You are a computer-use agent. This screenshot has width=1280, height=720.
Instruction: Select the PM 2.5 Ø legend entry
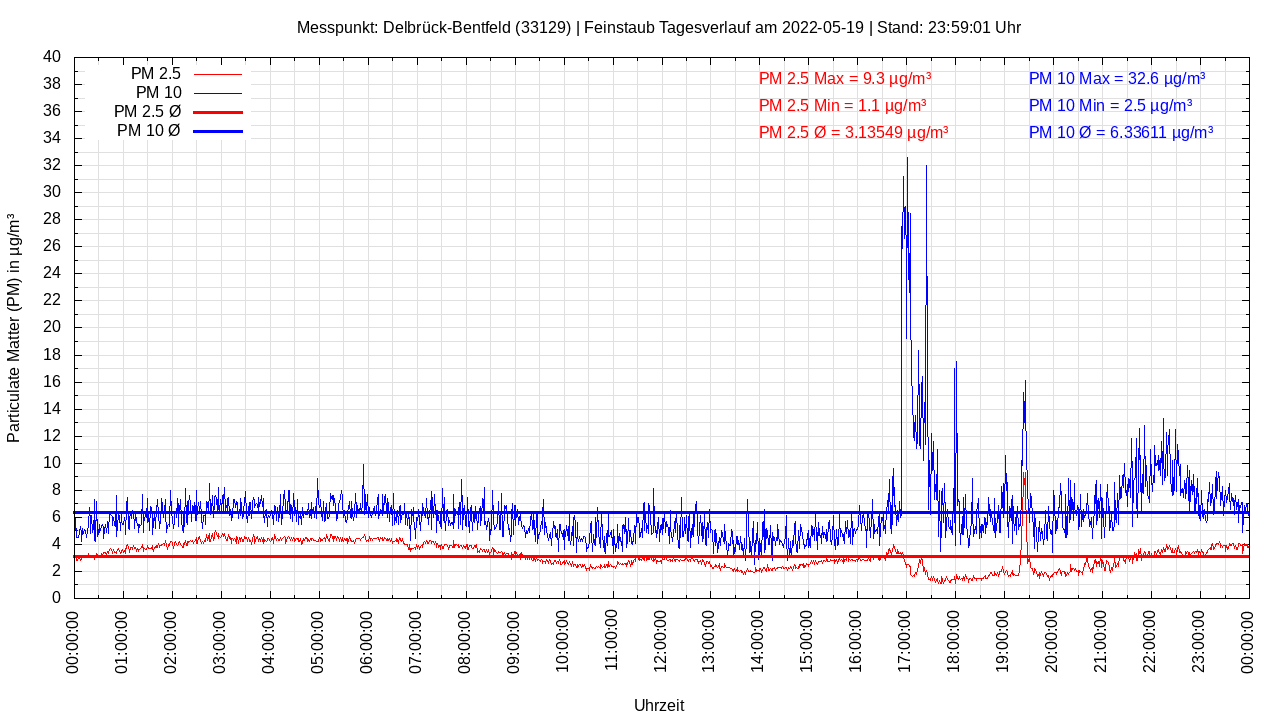coord(147,112)
